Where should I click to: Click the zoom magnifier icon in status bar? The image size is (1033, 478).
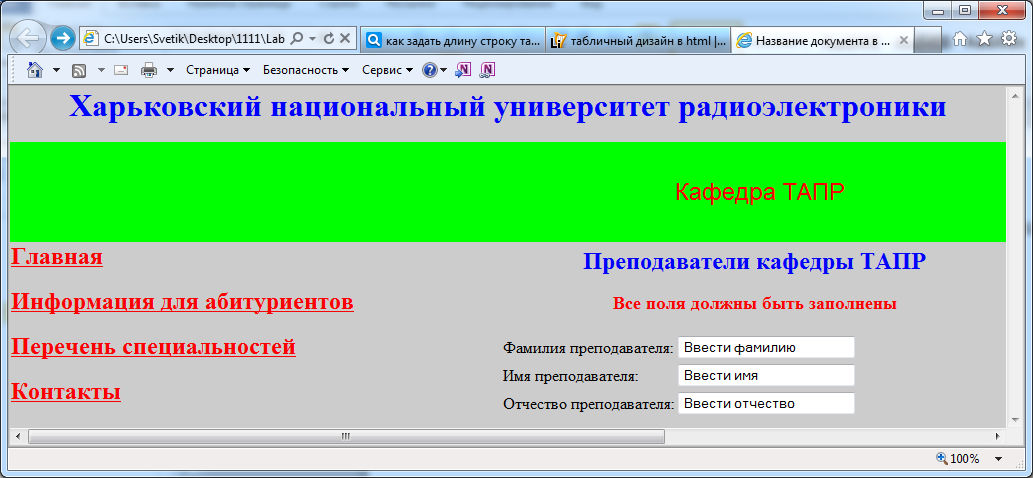(941, 458)
